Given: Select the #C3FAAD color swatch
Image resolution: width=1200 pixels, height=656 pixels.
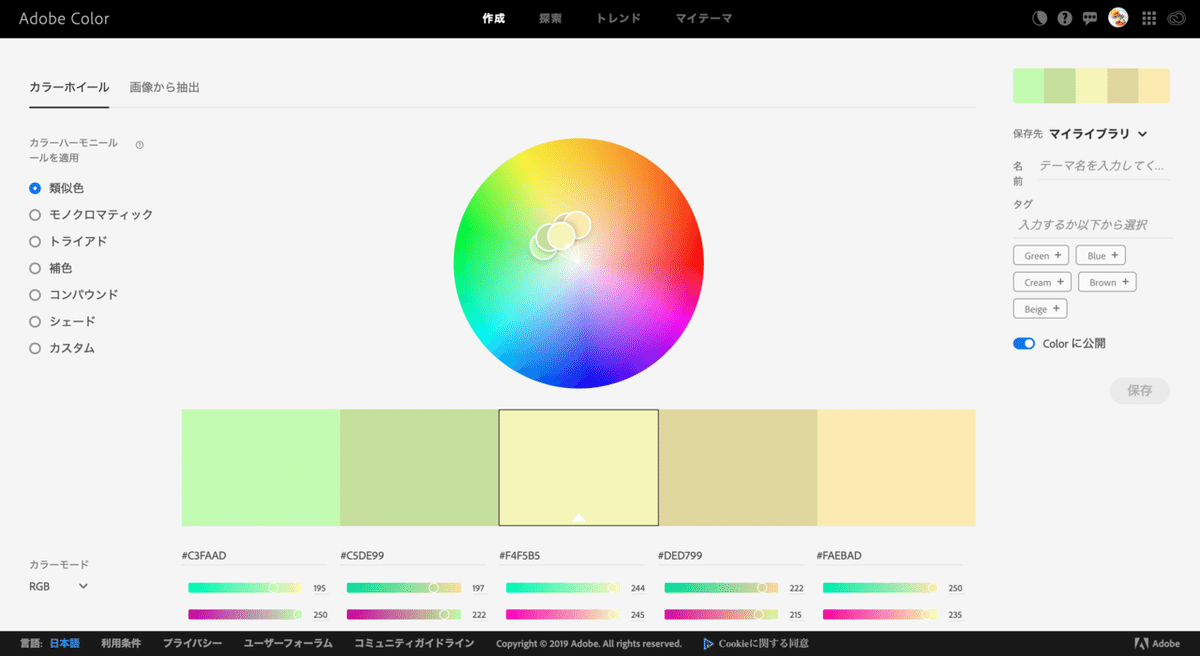Looking at the screenshot, I should 261,468.
